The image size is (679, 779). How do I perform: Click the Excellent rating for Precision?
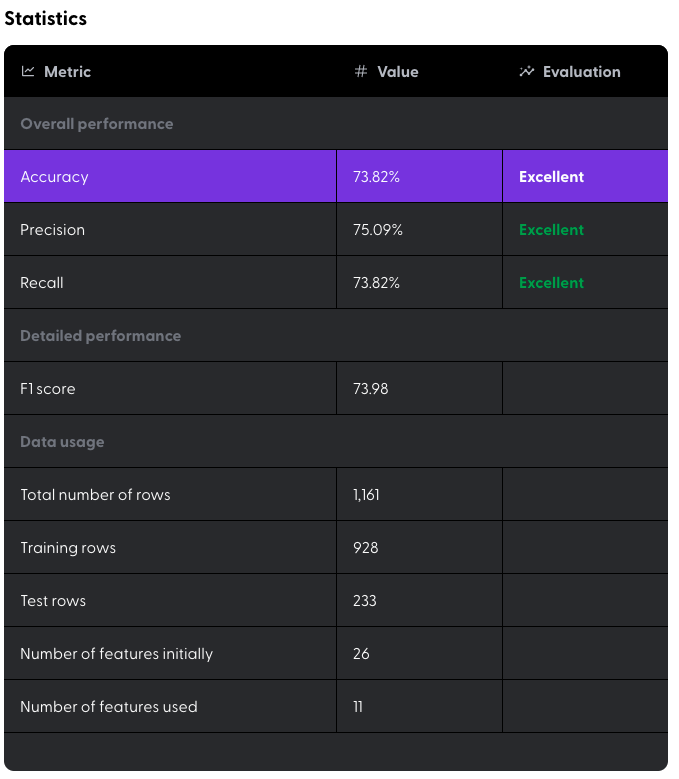tap(551, 230)
